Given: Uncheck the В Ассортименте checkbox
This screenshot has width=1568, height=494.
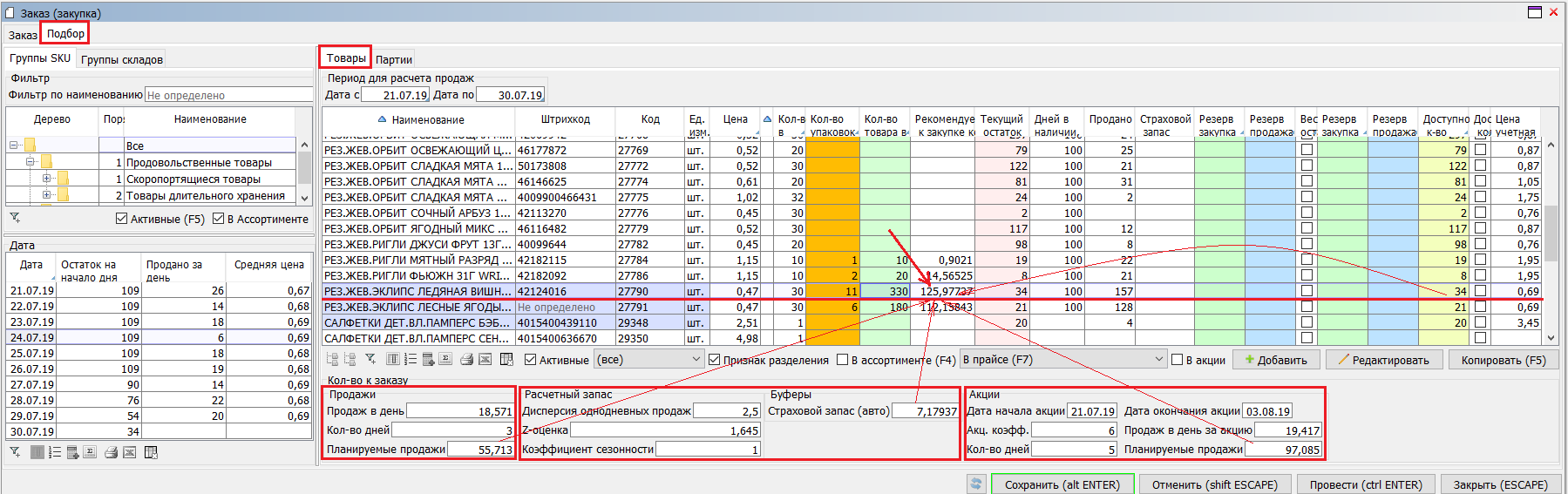Looking at the screenshot, I should point(219,219).
